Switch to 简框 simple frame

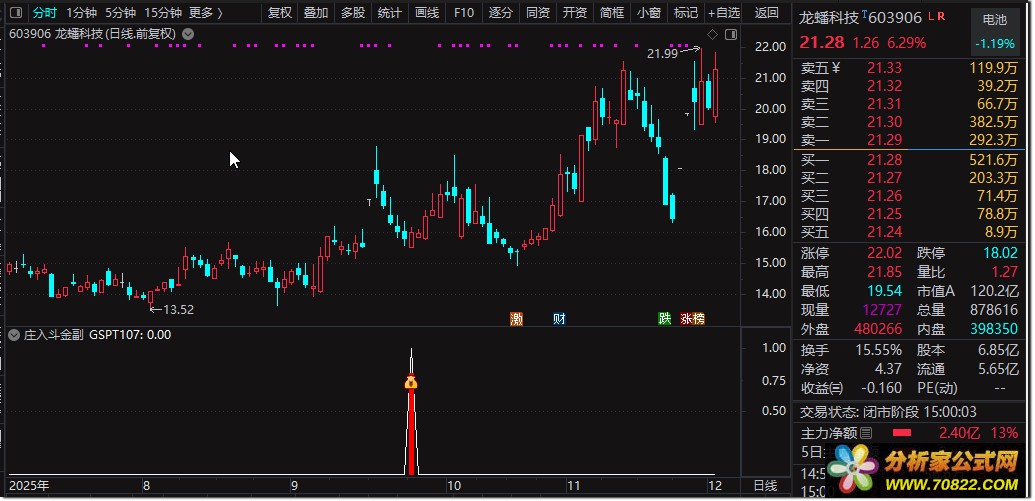click(x=611, y=13)
